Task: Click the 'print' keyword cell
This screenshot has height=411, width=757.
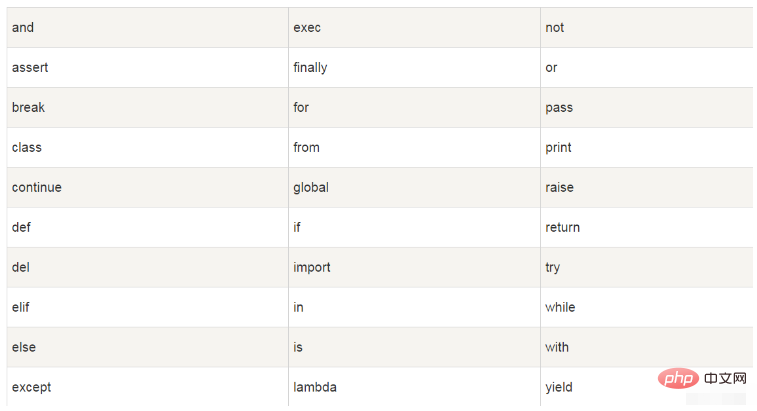Action: tap(646, 148)
